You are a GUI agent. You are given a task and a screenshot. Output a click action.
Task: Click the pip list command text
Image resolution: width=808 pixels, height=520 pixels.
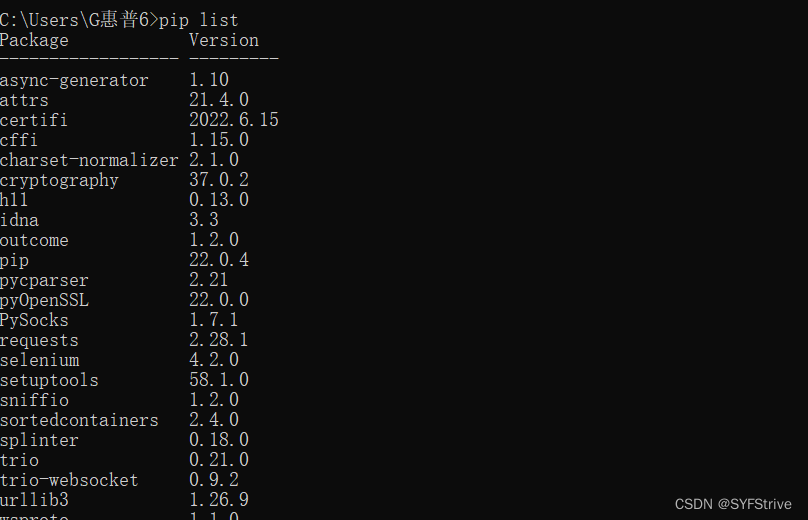[x=198, y=21]
